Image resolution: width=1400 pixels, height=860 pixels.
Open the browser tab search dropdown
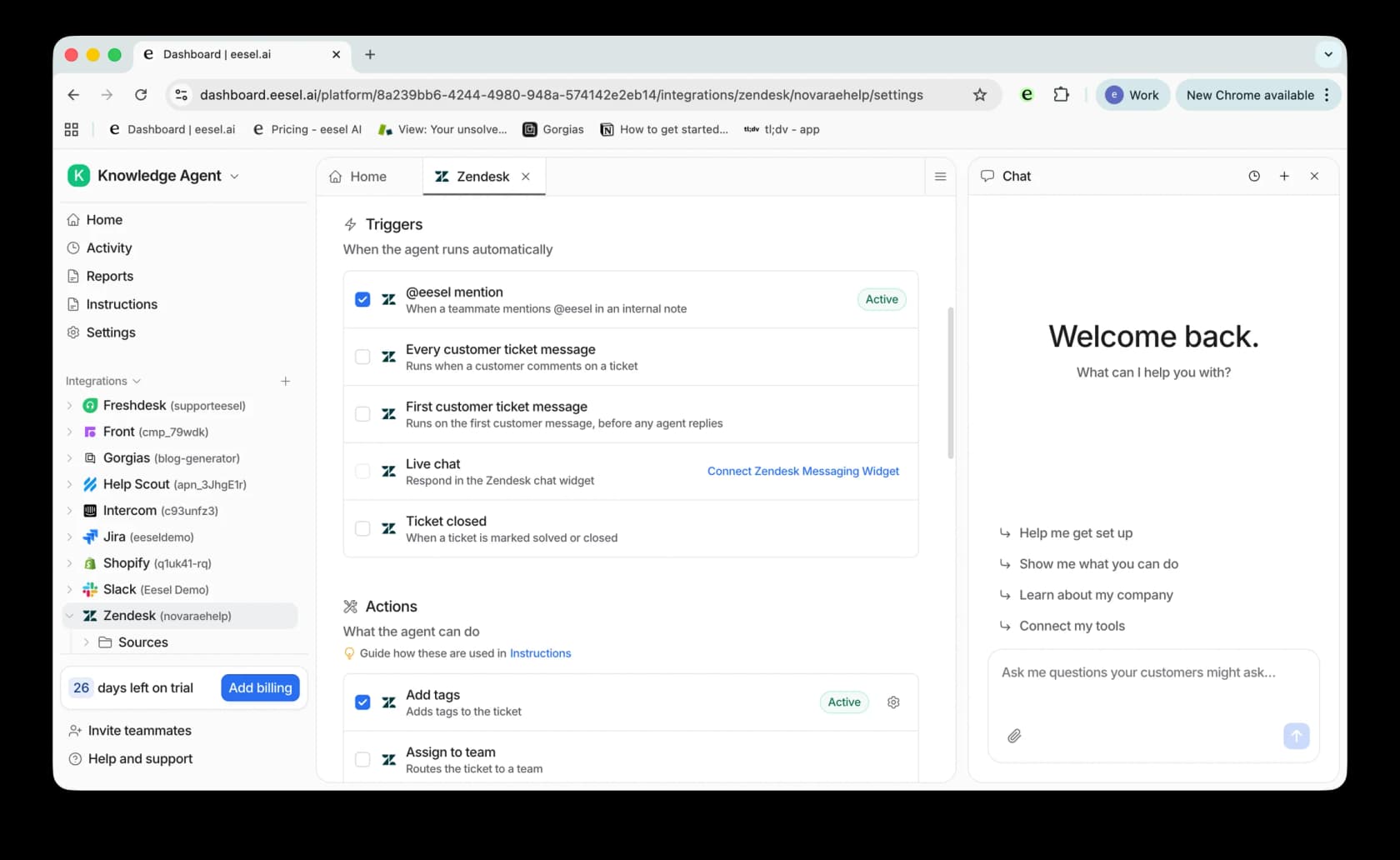(1328, 54)
